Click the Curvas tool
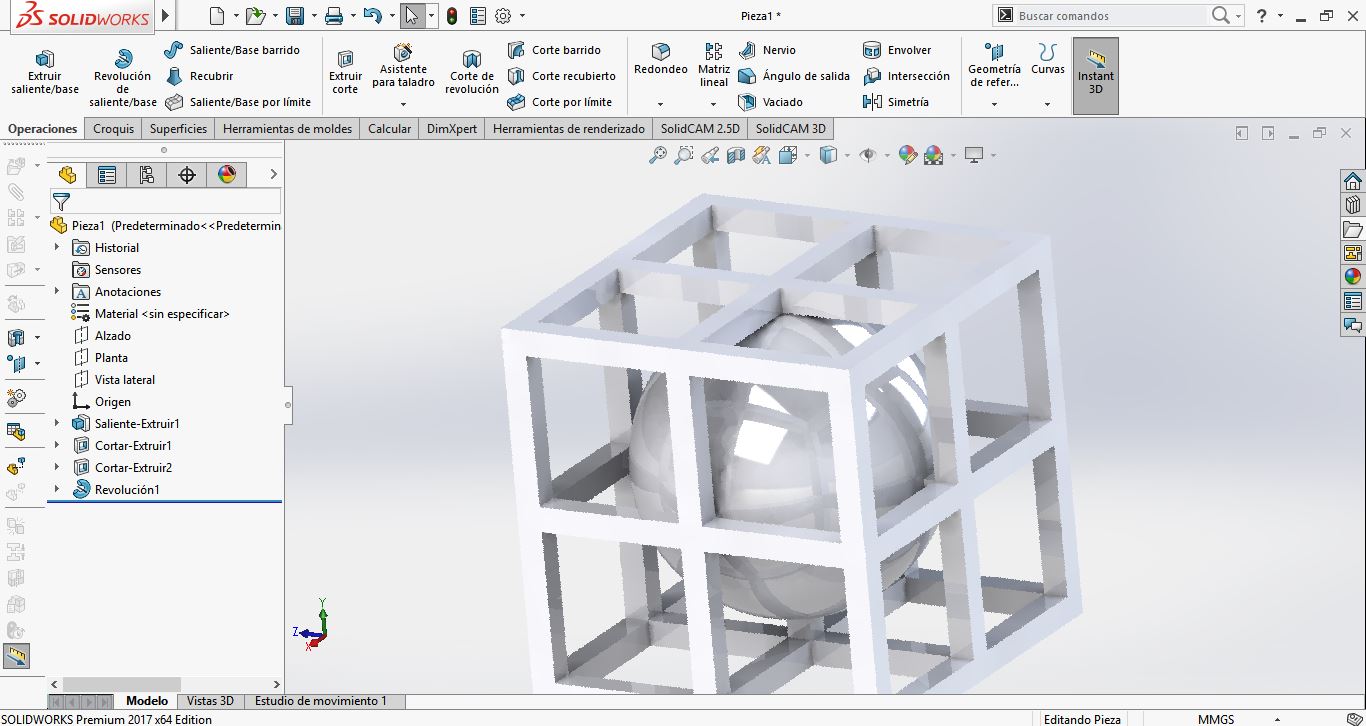 click(x=1048, y=60)
